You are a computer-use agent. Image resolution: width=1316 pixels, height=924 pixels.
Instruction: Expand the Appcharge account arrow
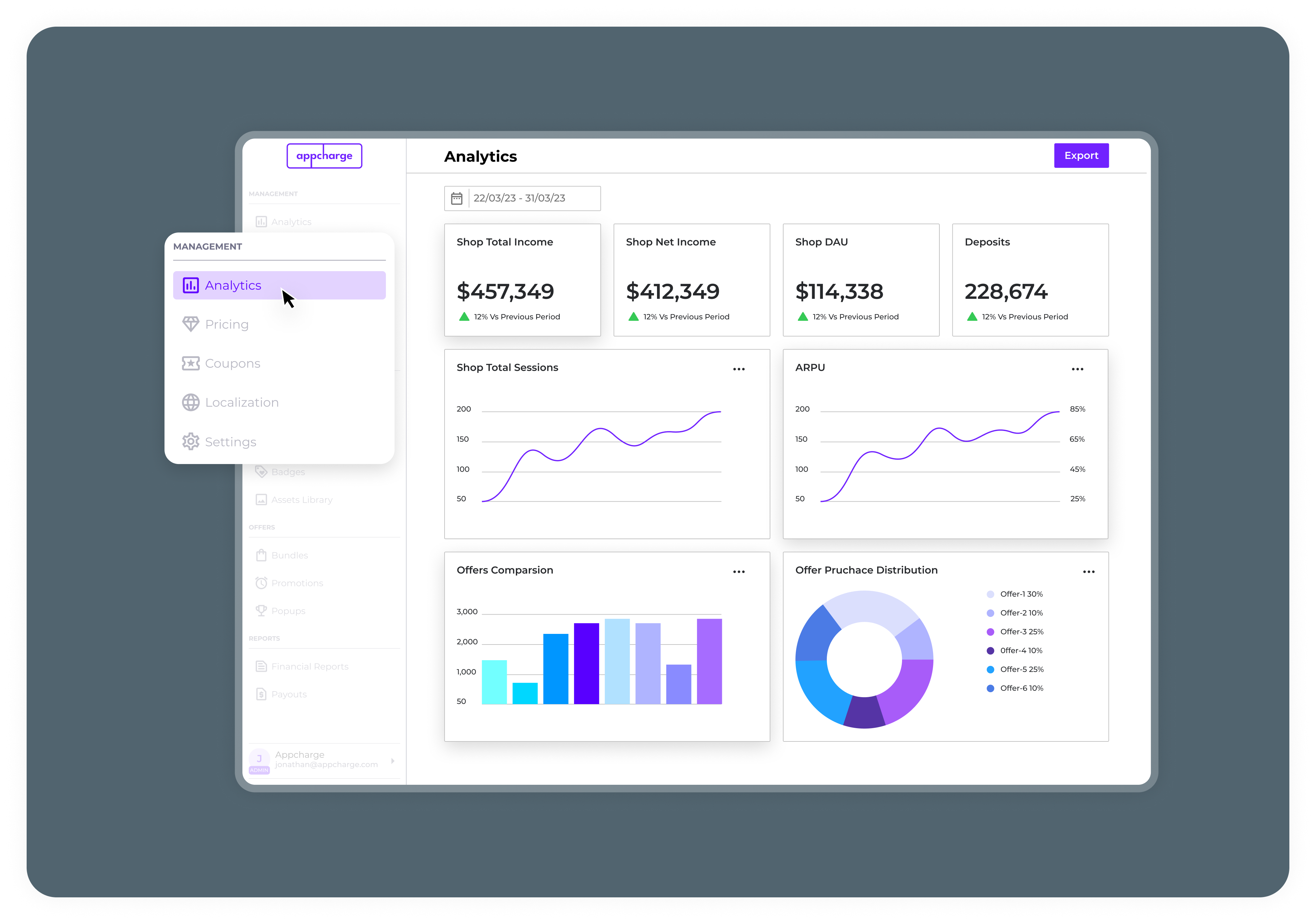[x=393, y=761]
